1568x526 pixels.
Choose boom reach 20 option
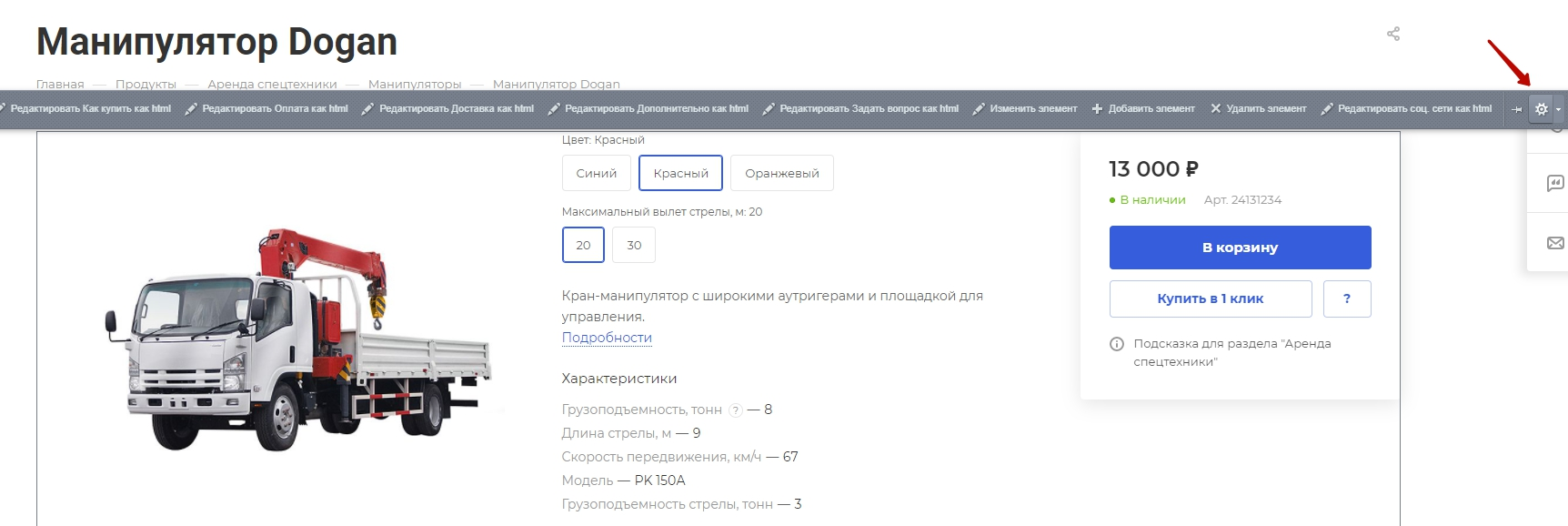(583, 245)
